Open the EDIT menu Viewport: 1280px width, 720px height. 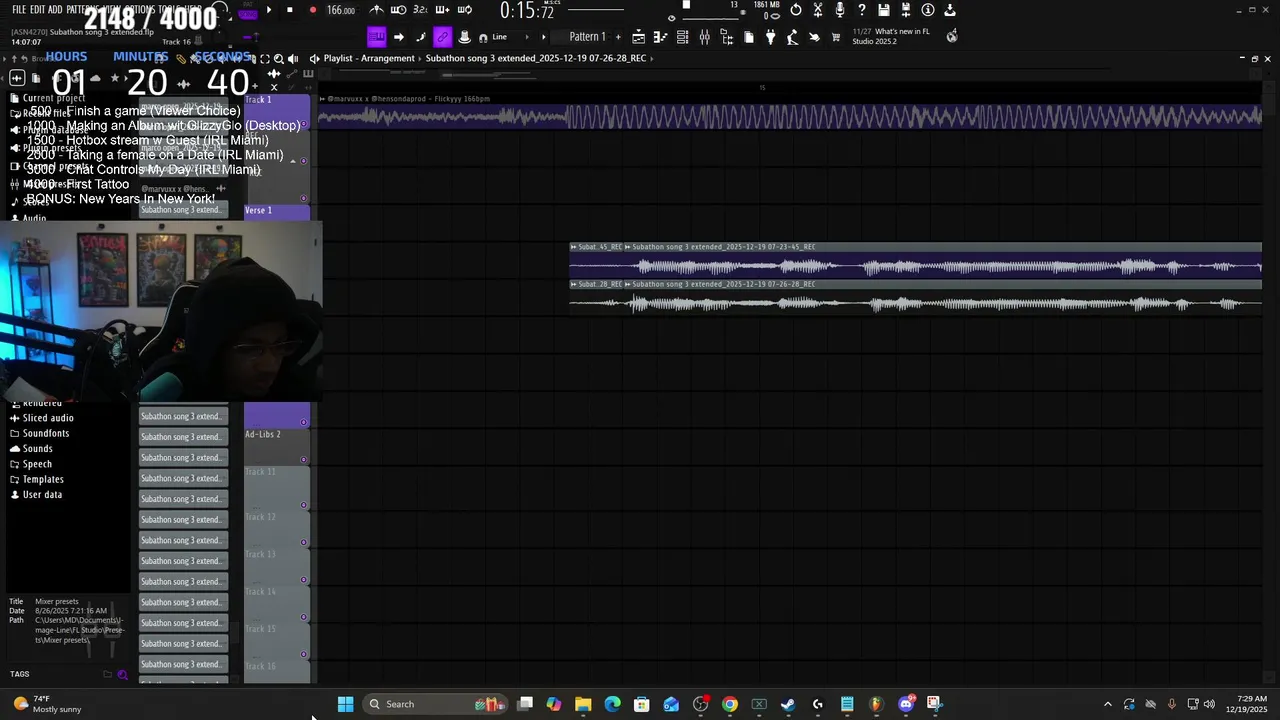[x=38, y=9]
